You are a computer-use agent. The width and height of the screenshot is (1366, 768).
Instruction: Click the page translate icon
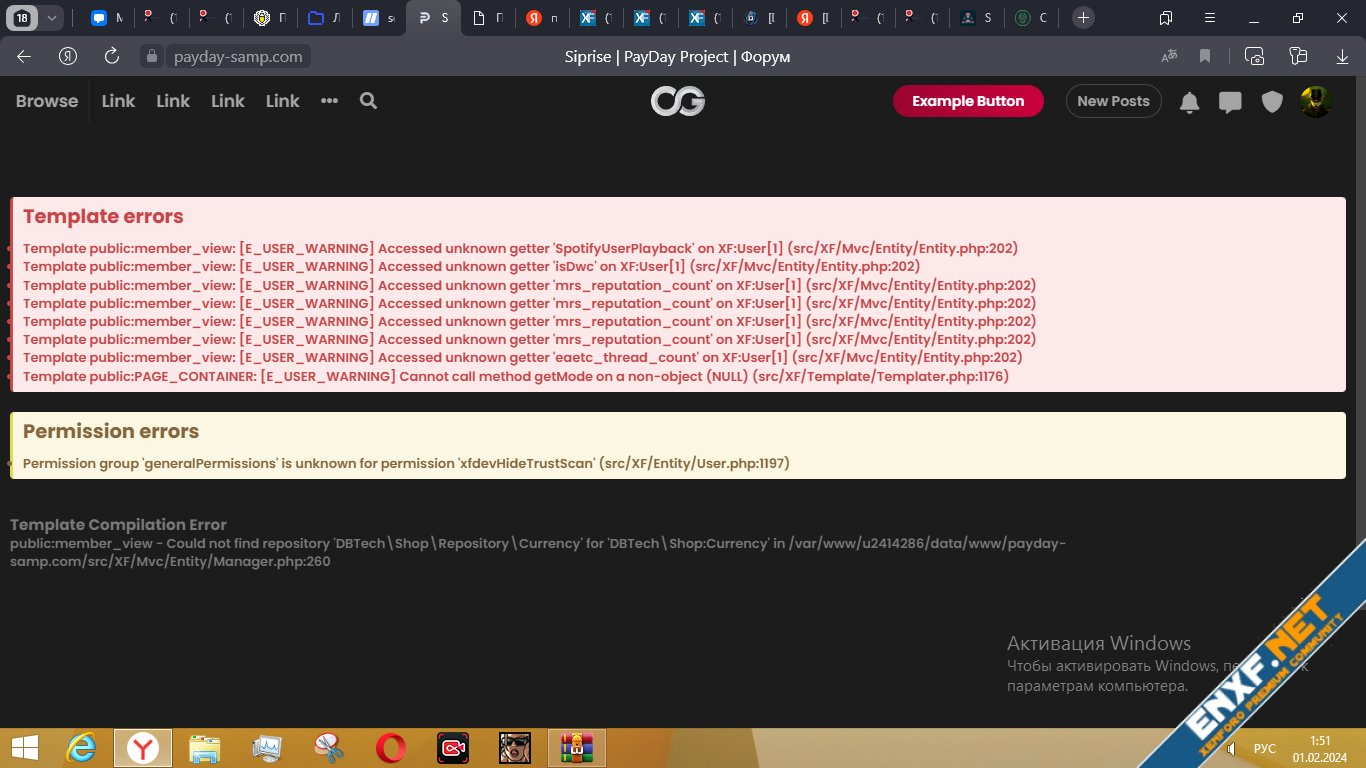point(1169,57)
